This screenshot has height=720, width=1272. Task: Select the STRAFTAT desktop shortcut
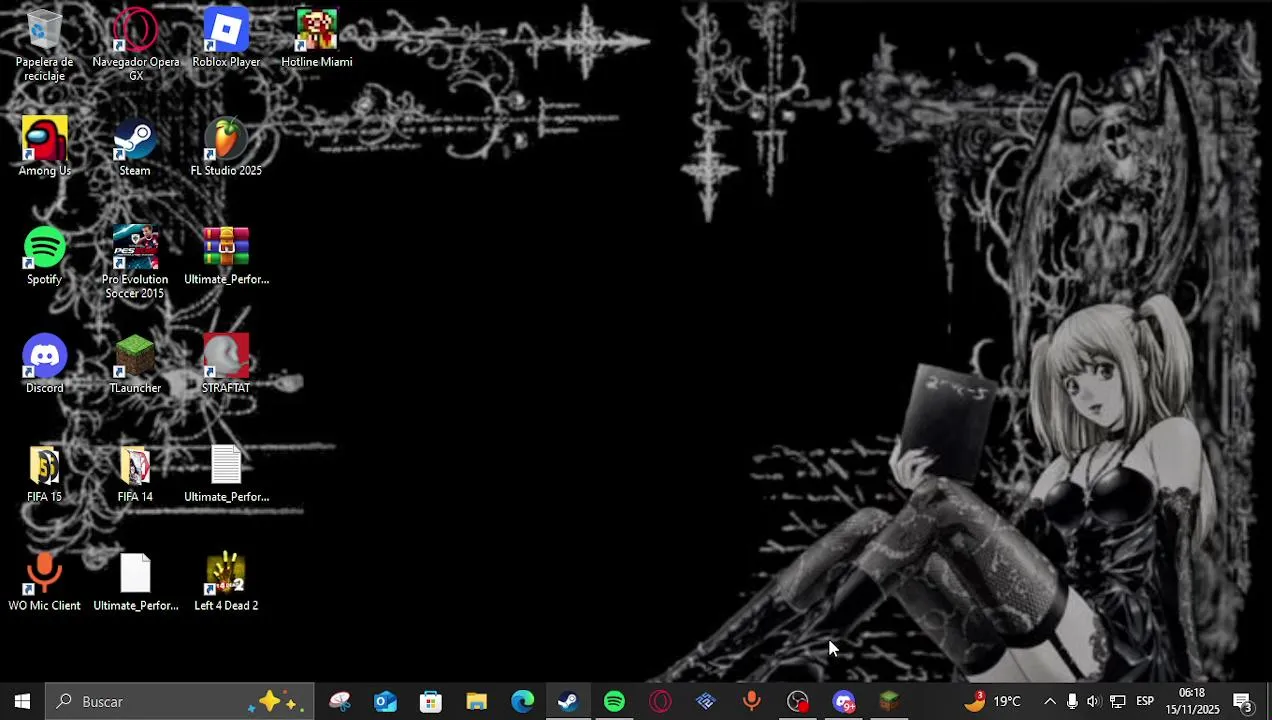pos(226,366)
